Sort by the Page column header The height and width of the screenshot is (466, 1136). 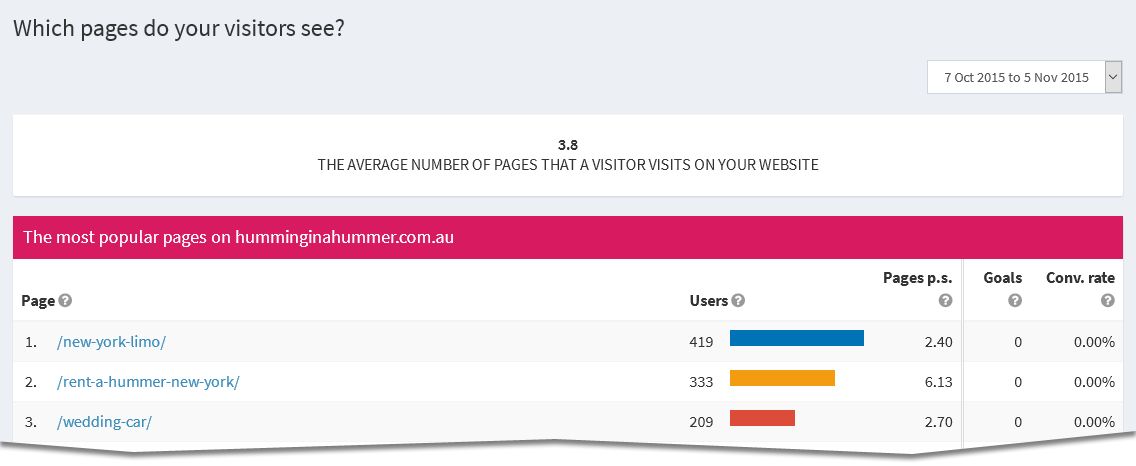point(37,300)
